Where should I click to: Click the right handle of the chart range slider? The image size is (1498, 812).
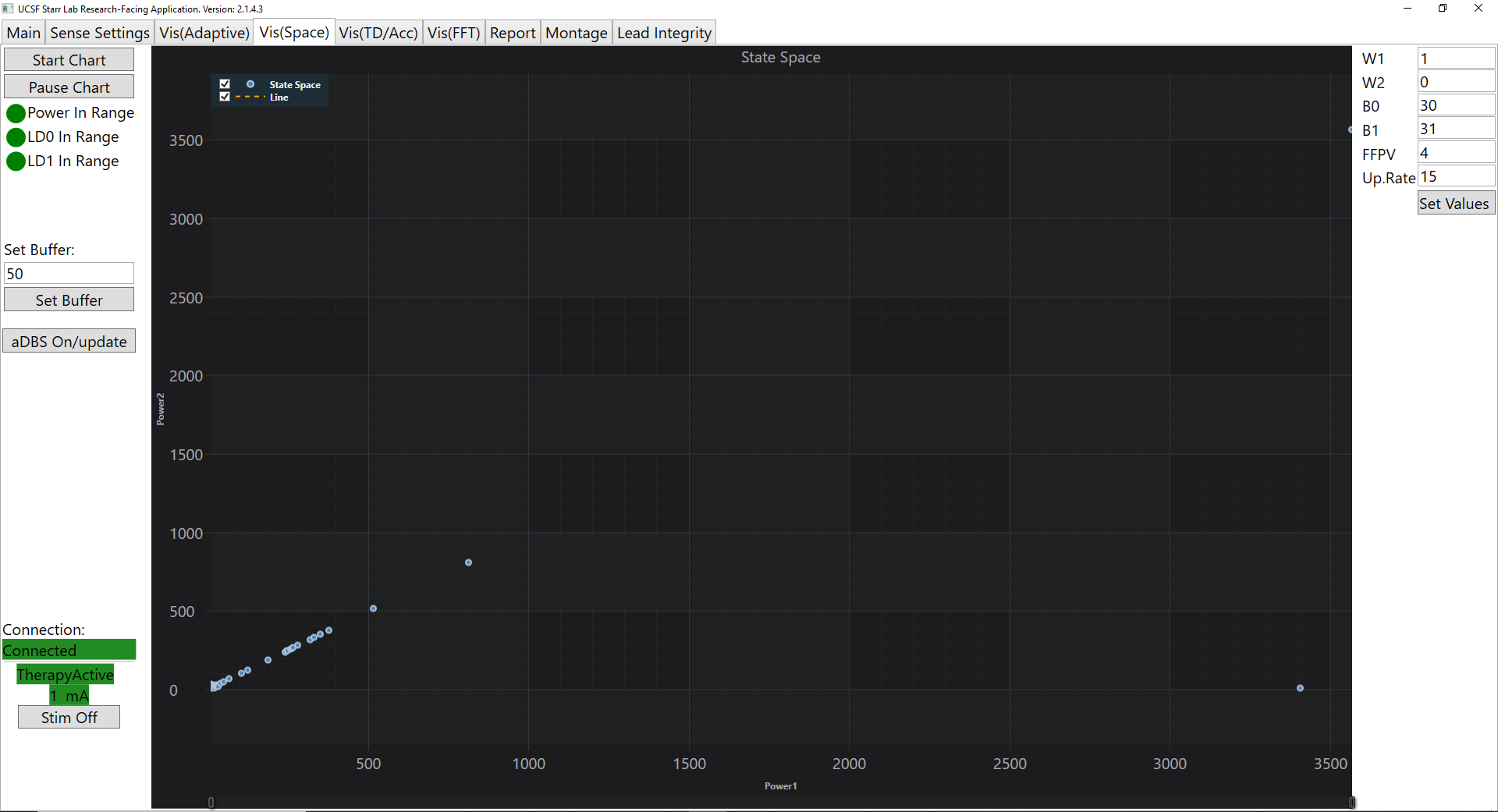(x=1352, y=802)
